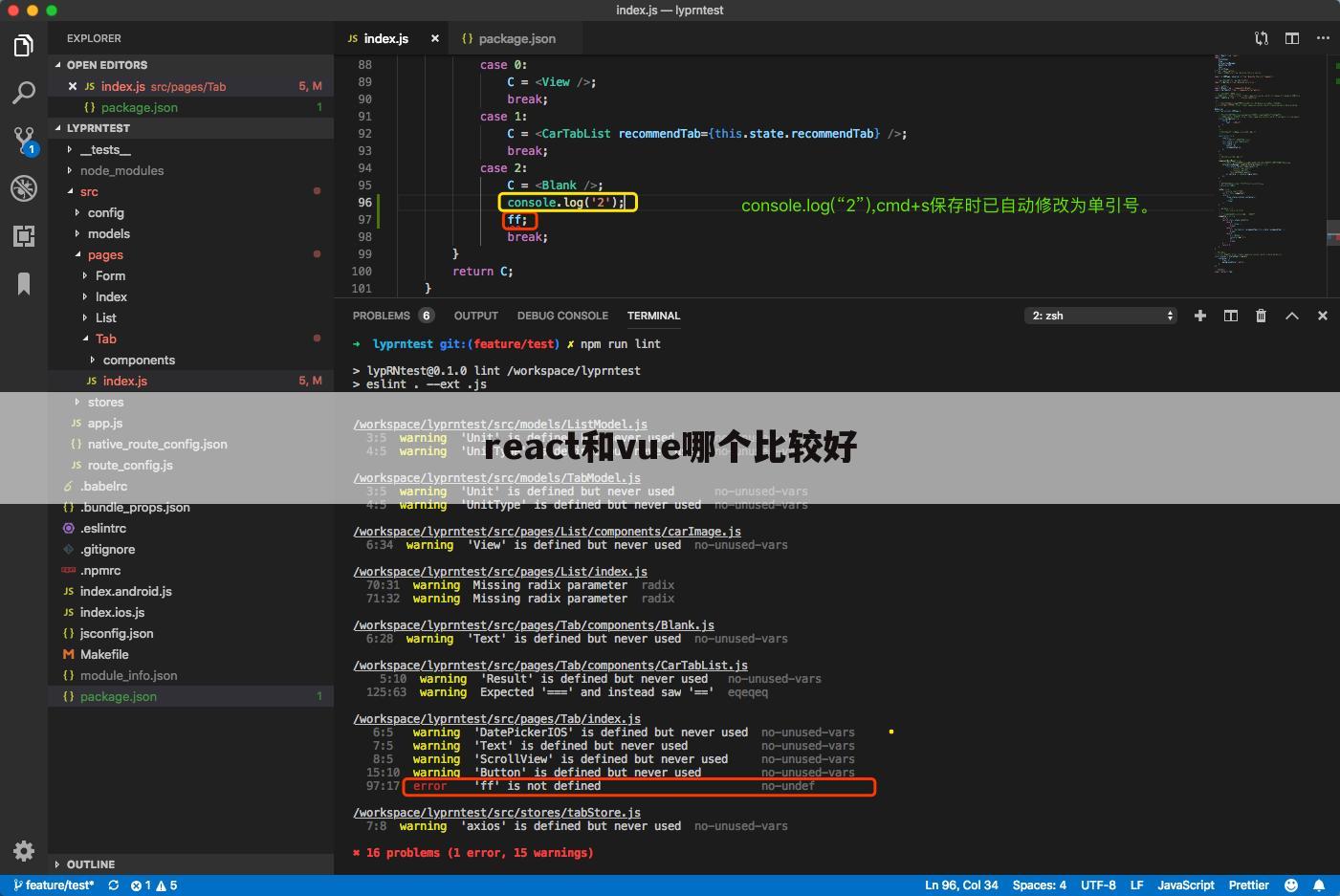Split the terminal panel
Screen dimensions: 1340x896
click(x=1231, y=316)
